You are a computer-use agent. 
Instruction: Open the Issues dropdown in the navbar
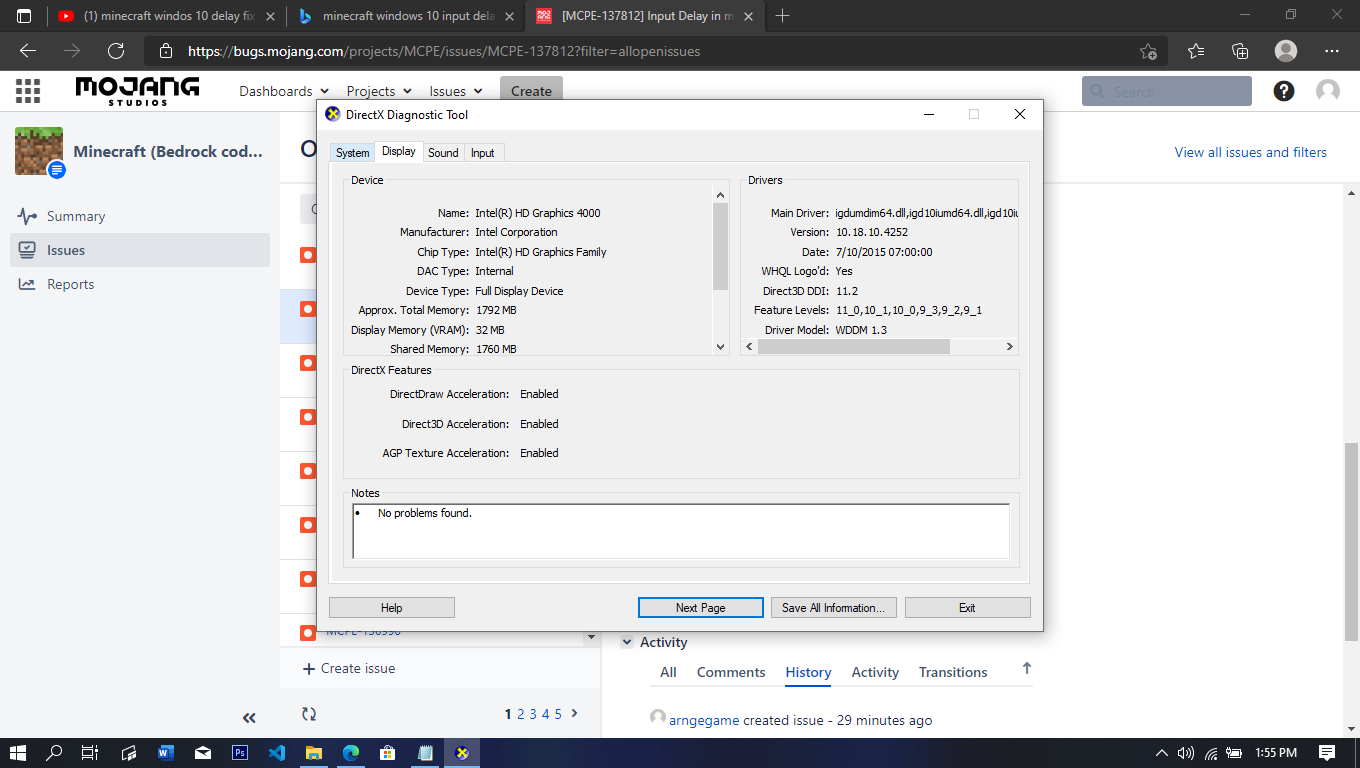[456, 91]
